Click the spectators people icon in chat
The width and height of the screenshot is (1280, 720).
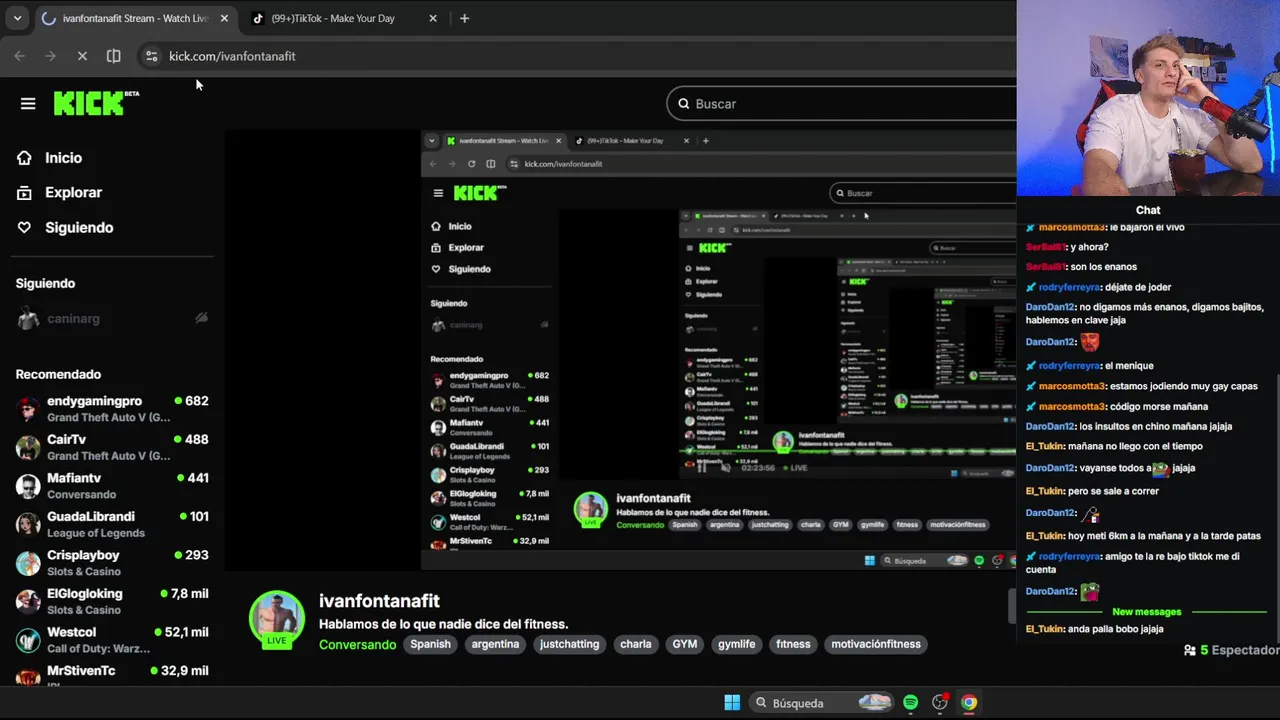1190,650
